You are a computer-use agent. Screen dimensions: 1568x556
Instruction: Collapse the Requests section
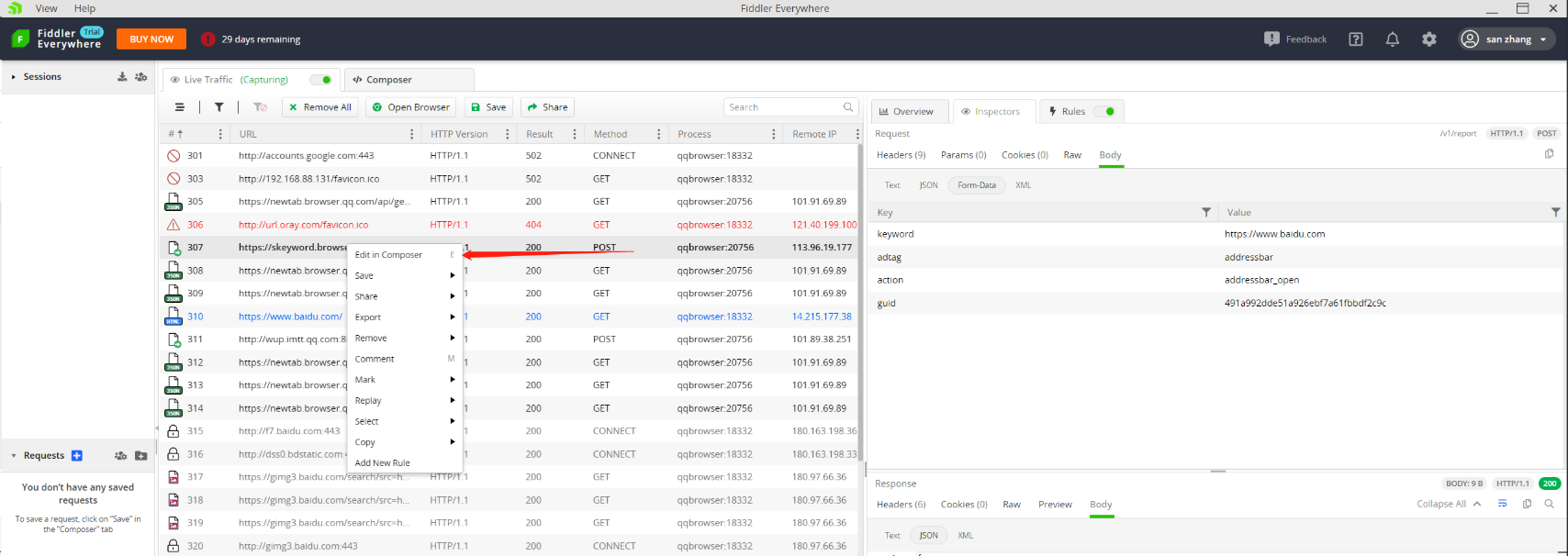point(14,456)
